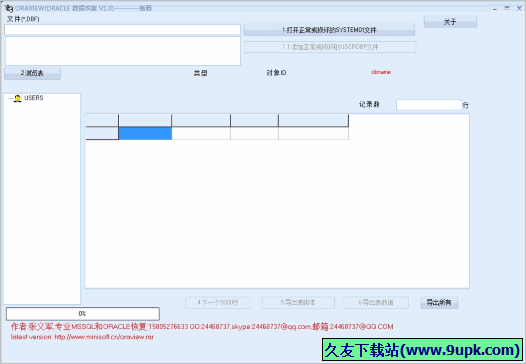This screenshot has height=364, width=526.
Task: Open the 关于 about button
Action: [x=450, y=22]
